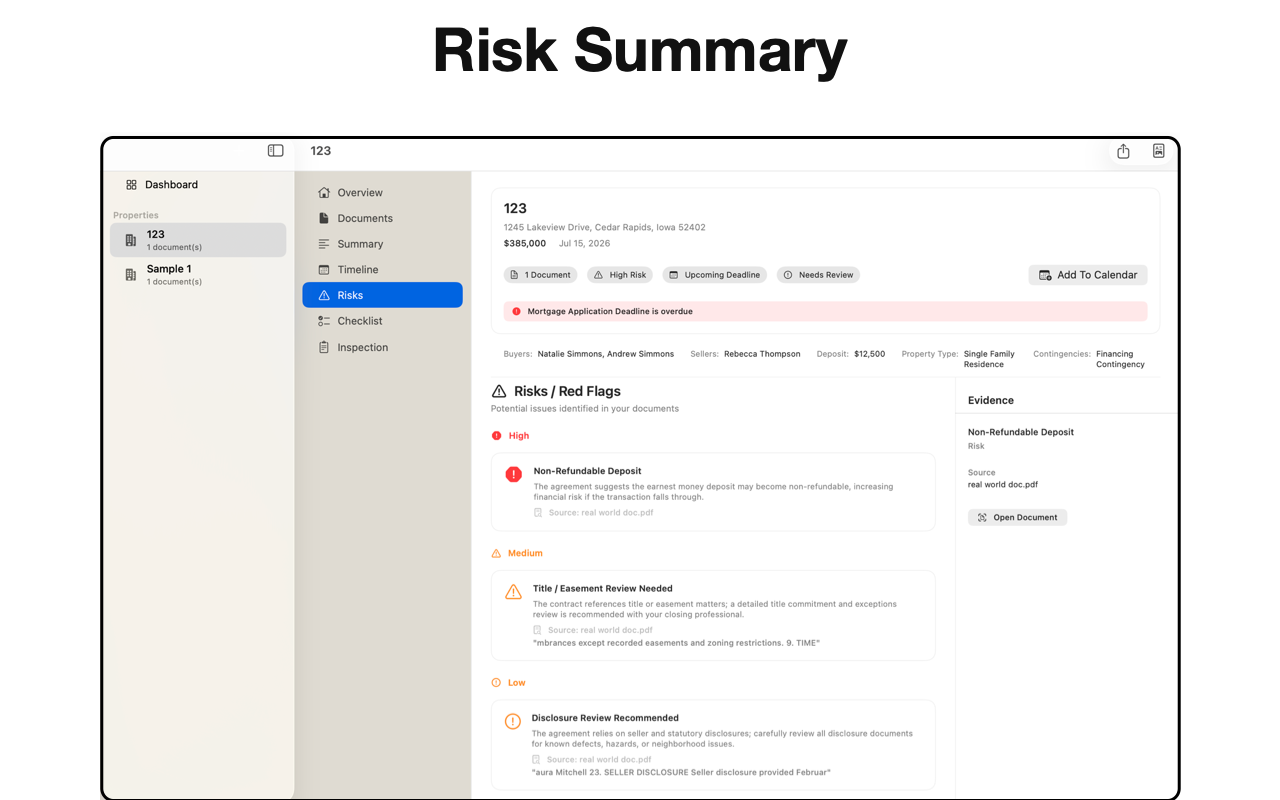Click the building icon beside property 123

[x=131, y=240]
